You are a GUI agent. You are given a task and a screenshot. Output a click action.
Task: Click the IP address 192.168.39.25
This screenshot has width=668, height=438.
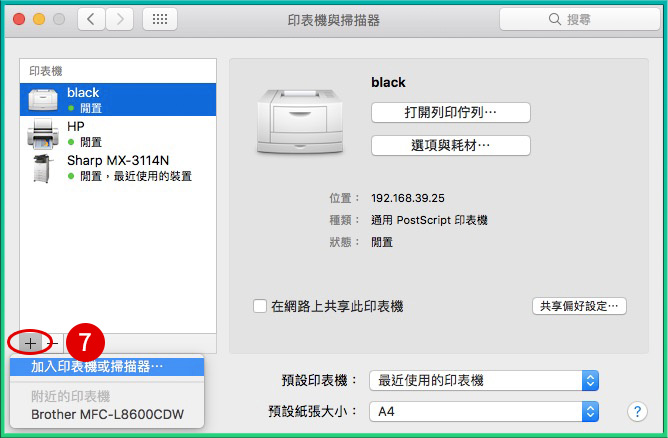click(408, 198)
